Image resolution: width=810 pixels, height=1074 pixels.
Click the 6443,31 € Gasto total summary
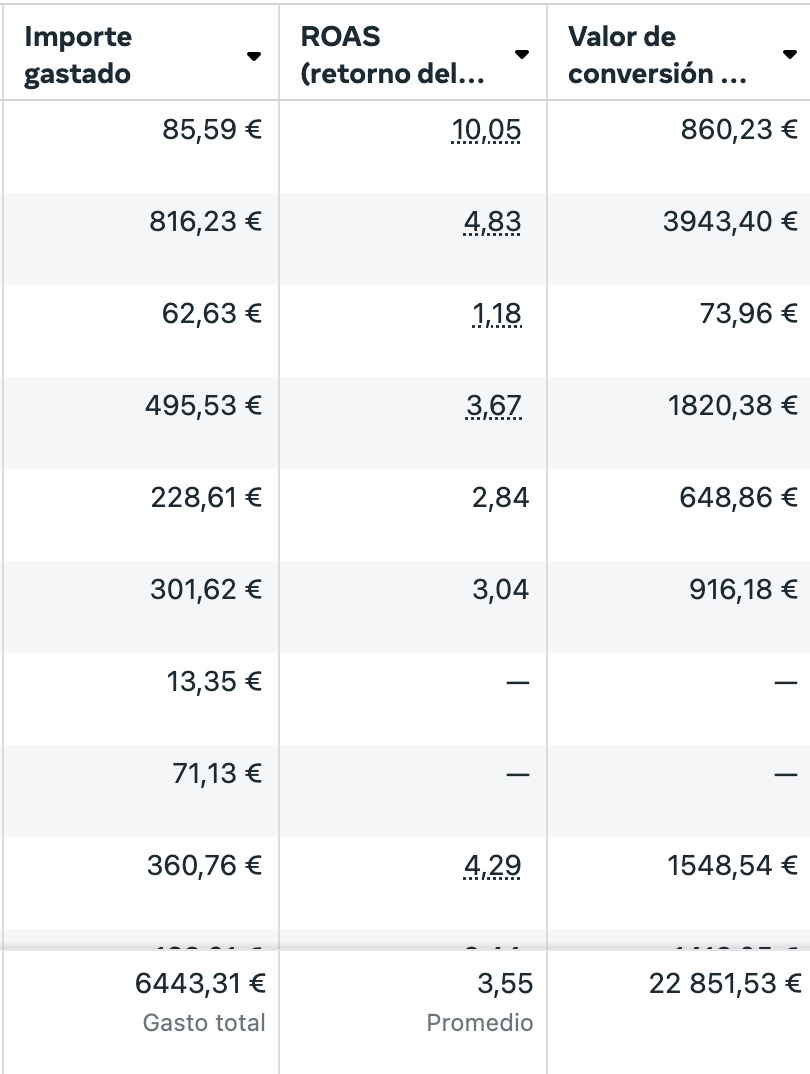click(201, 984)
